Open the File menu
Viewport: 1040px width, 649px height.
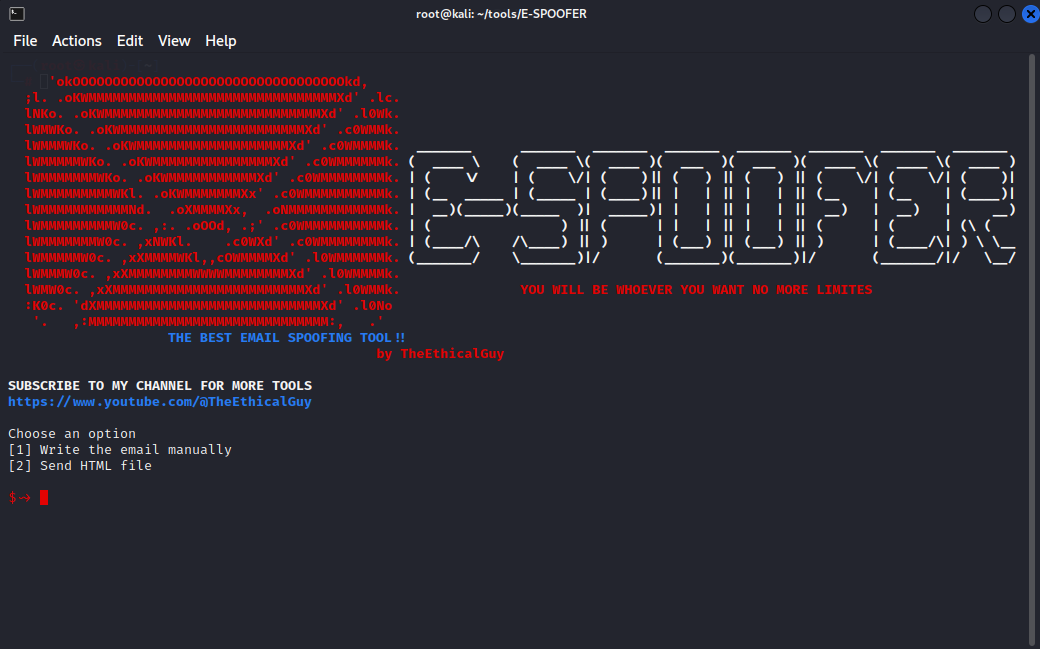(x=25, y=41)
